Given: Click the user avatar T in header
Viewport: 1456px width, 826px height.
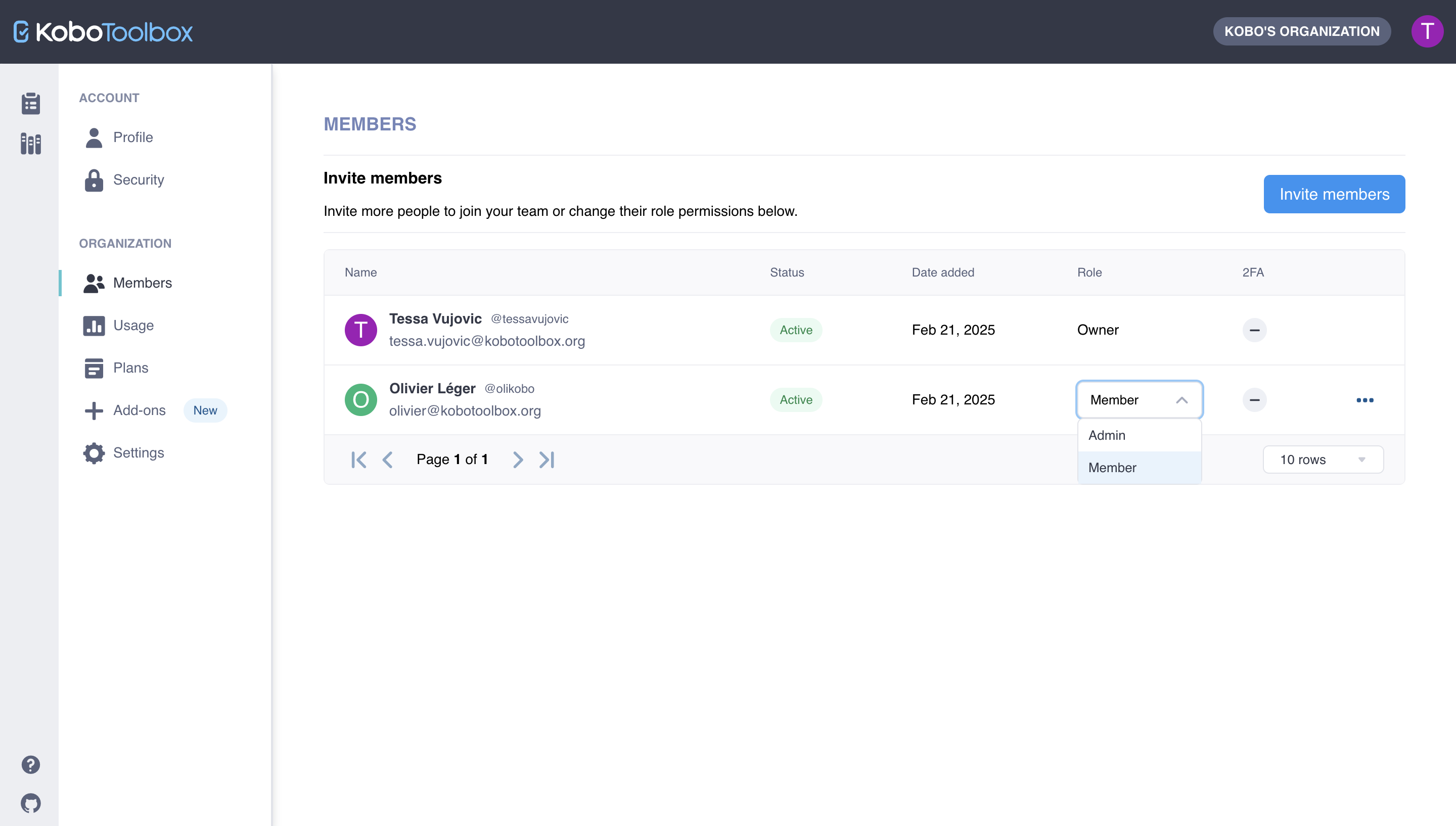Looking at the screenshot, I should tap(1427, 31).
